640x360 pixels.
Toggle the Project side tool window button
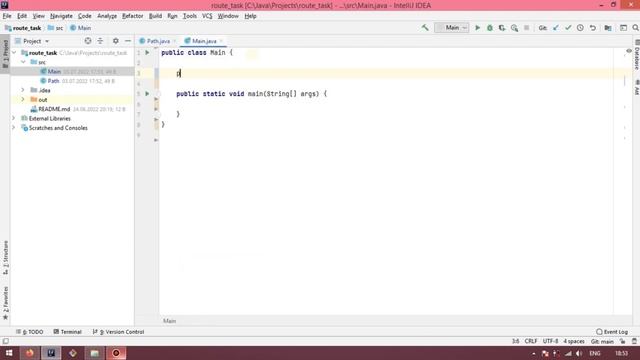[5, 54]
